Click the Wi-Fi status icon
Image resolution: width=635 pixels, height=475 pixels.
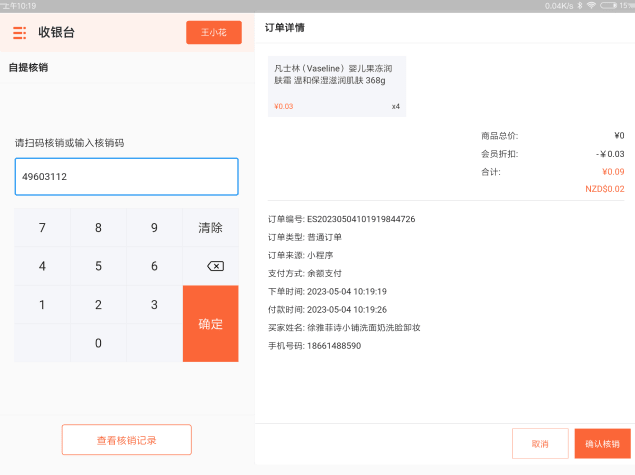[591, 6]
